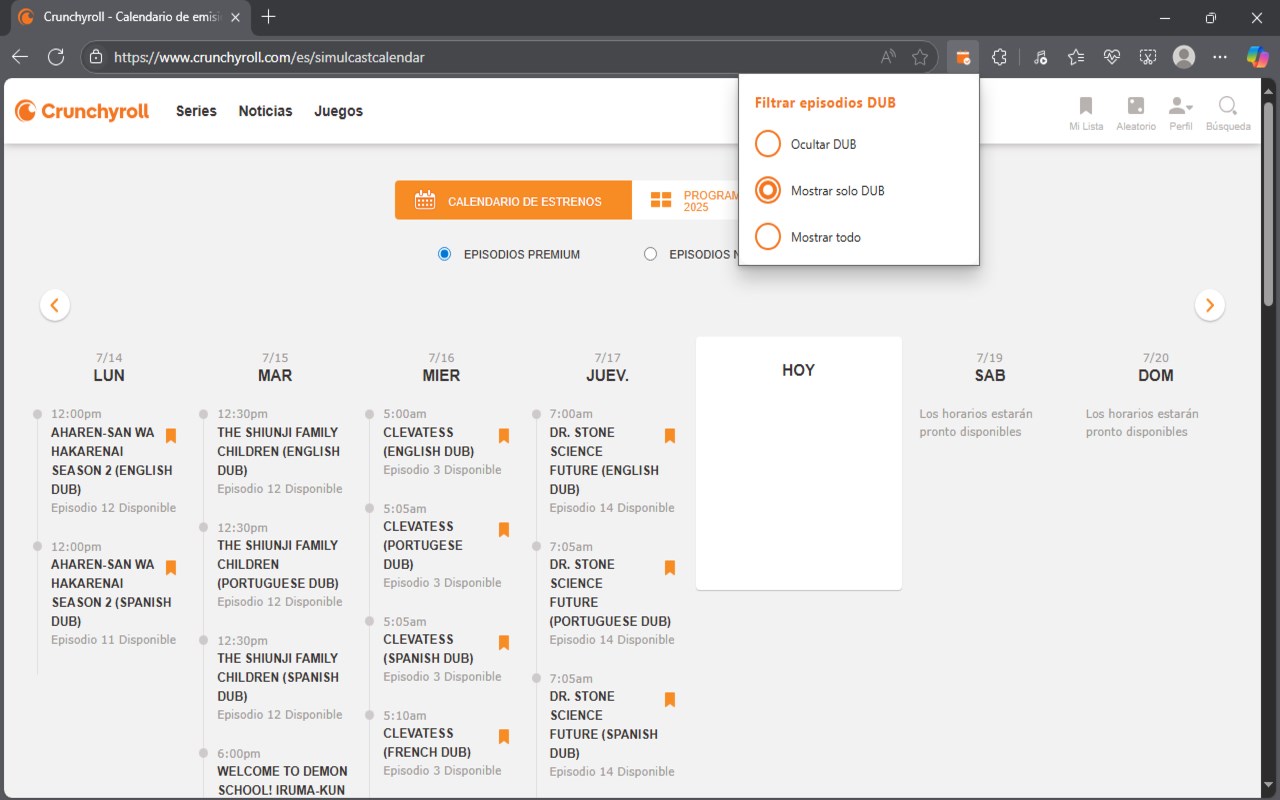This screenshot has width=1280, height=800.
Task: Click the Crunchyroll logo
Action: click(x=82, y=111)
